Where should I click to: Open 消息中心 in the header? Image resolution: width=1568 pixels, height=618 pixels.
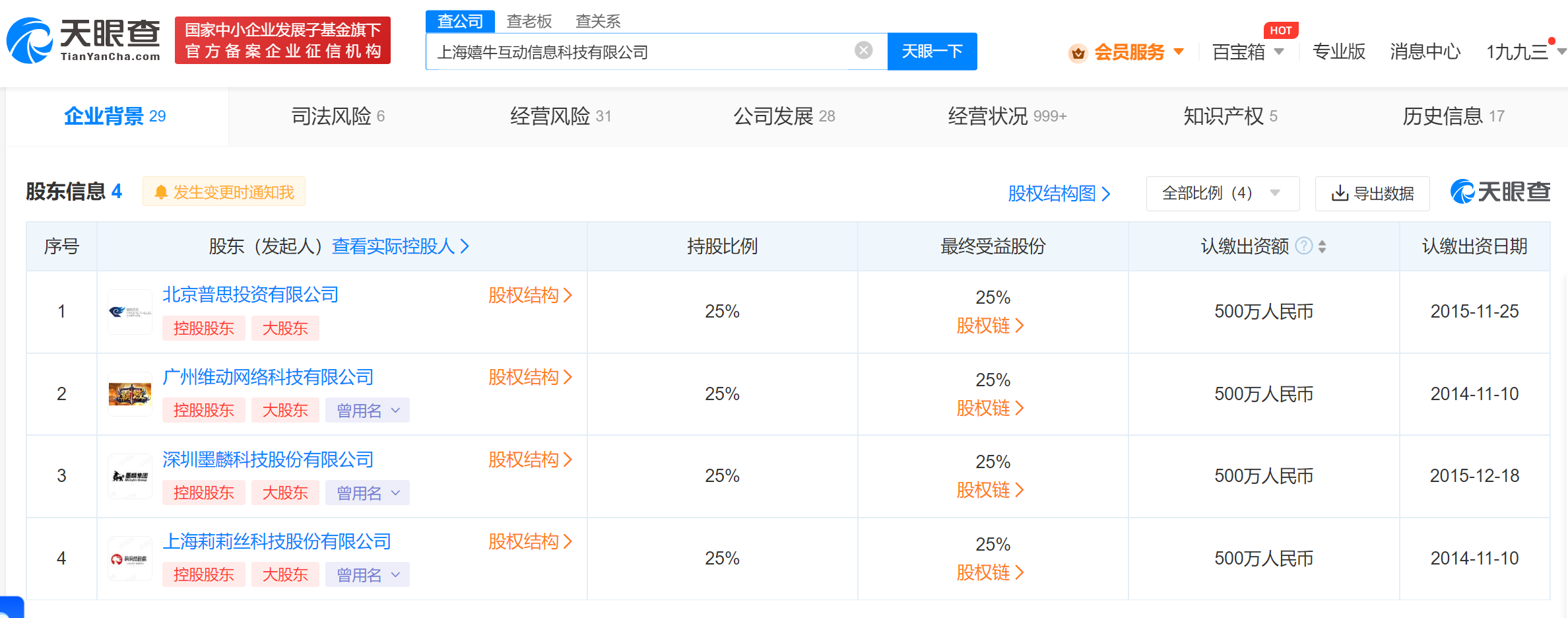[x=1425, y=51]
